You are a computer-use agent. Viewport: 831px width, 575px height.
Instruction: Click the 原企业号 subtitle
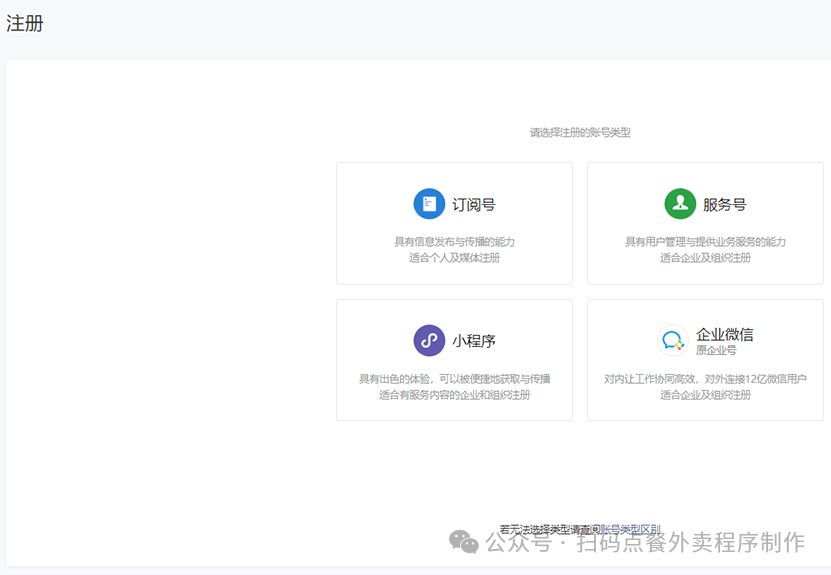pos(716,350)
